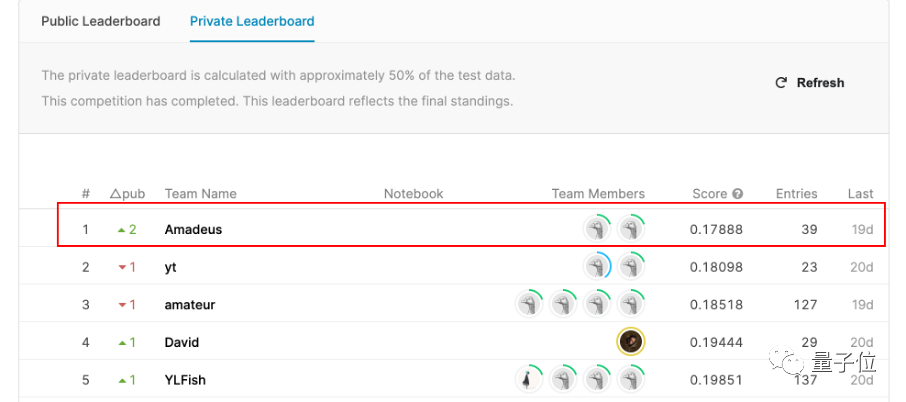The height and width of the screenshot is (402, 906).
Task: Open David's brown team member avatar
Action: point(630,342)
